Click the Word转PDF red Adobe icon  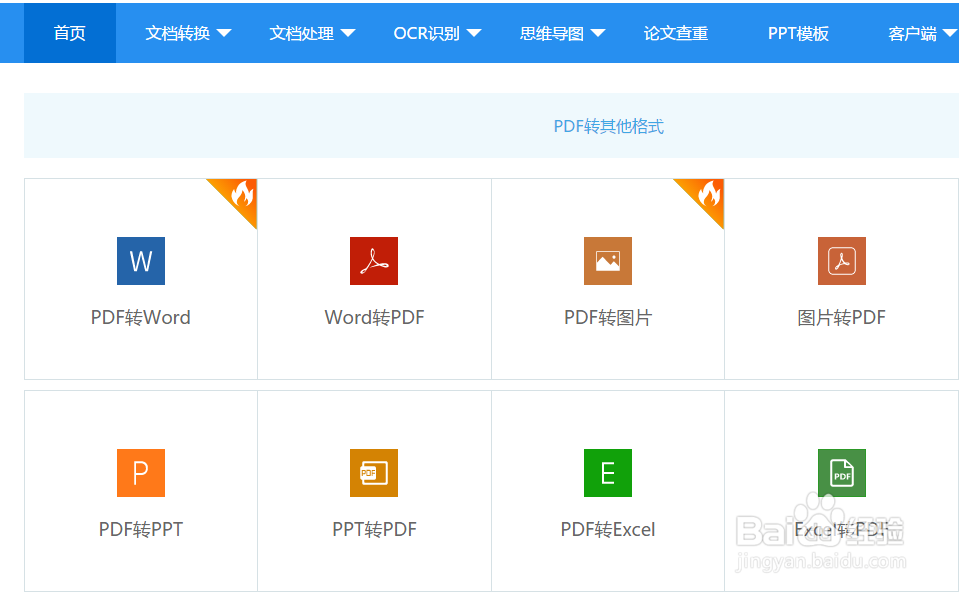(x=373, y=261)
